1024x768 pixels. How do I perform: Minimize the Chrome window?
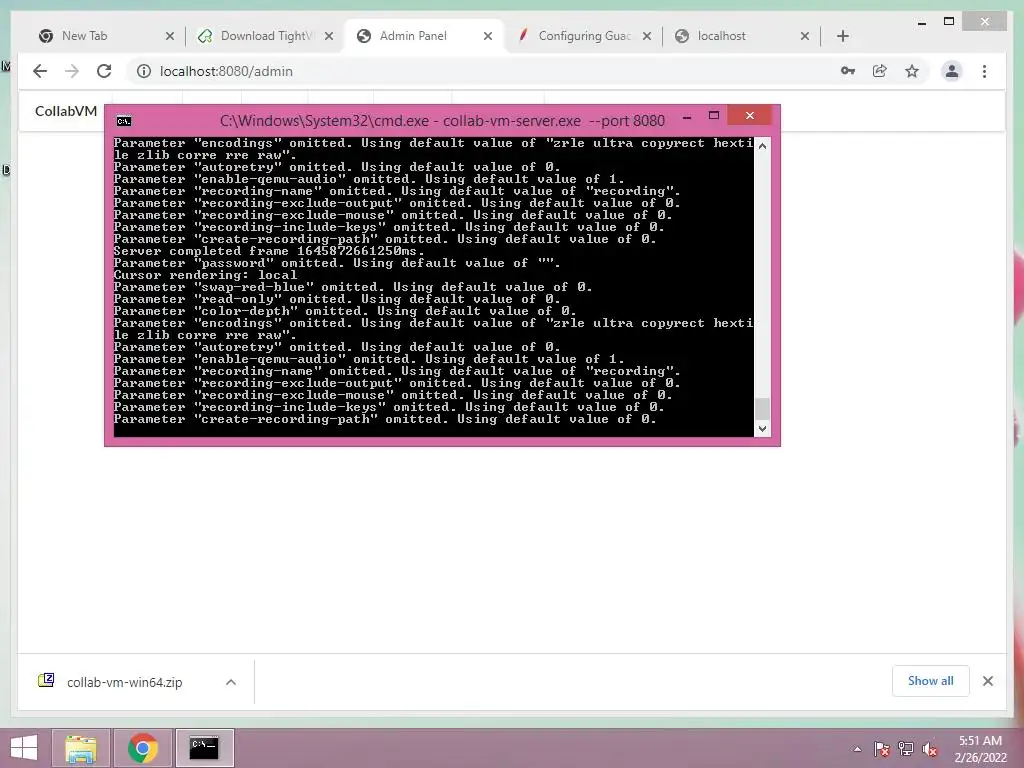921,23
